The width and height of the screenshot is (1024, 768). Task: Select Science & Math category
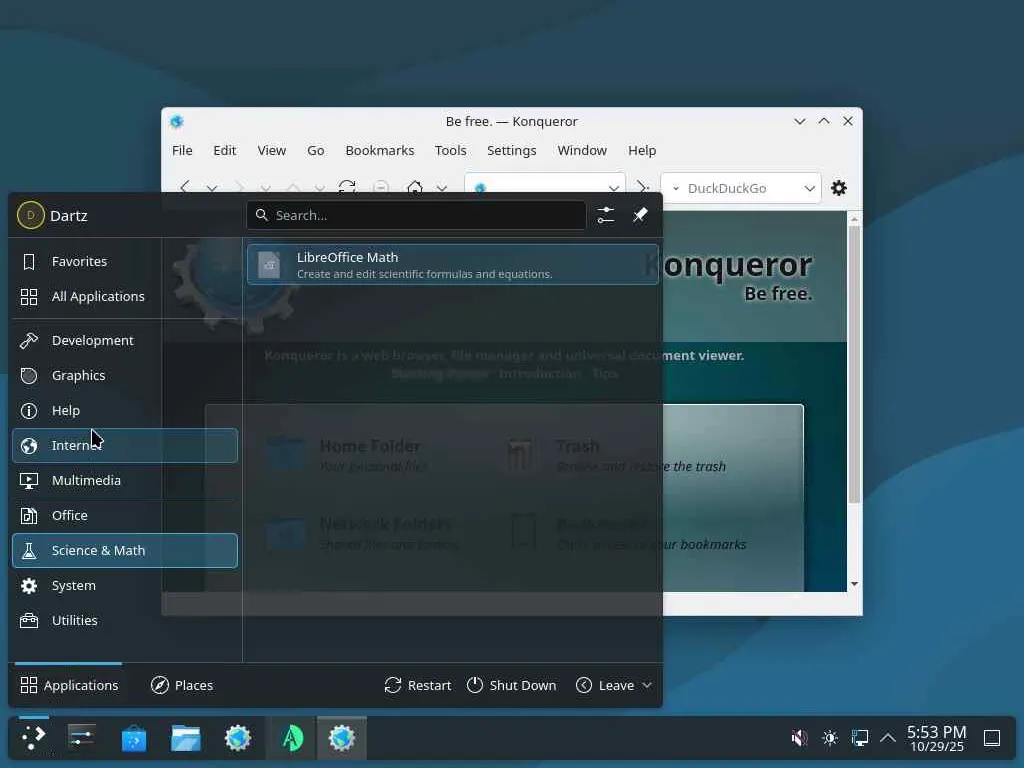click(125, 551)
